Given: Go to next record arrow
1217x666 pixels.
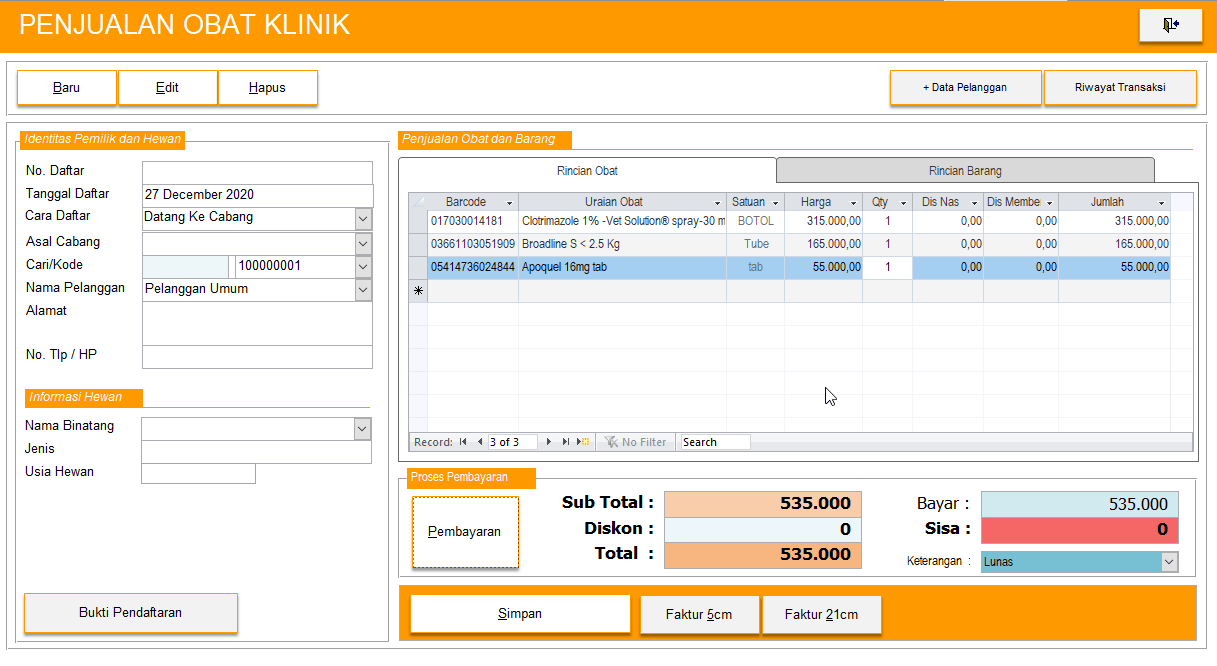Looking at the screenshot, I should pyautogui.click(x=549, y=442).
